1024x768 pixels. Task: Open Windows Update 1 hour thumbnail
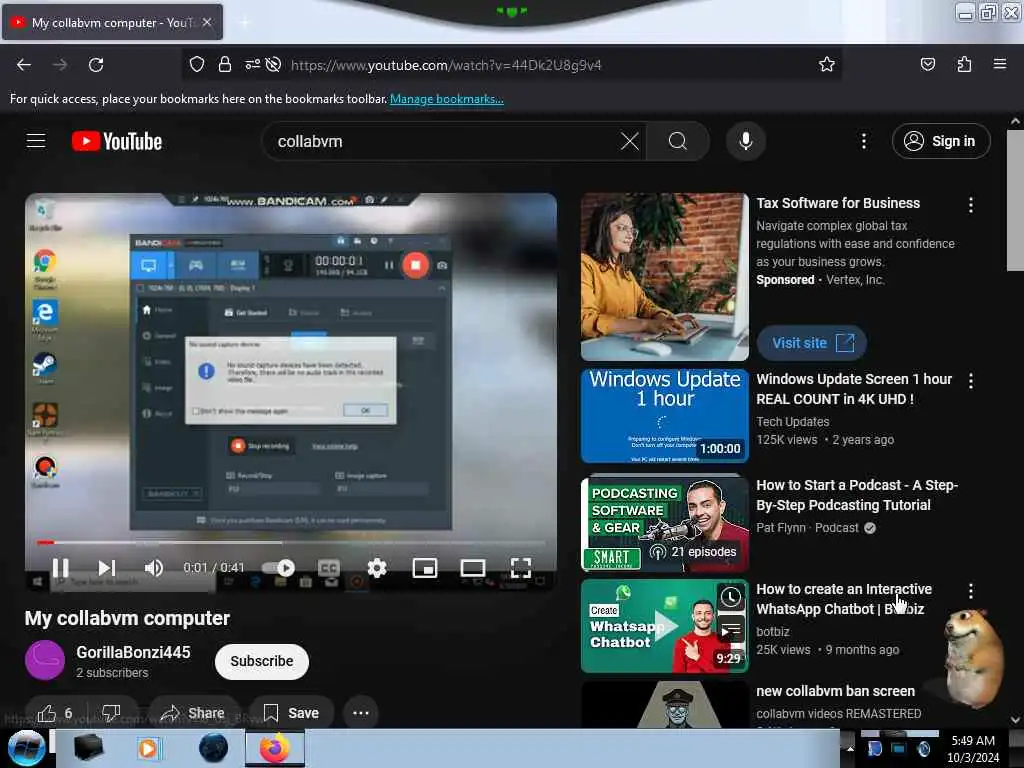[x=665, y=416]
